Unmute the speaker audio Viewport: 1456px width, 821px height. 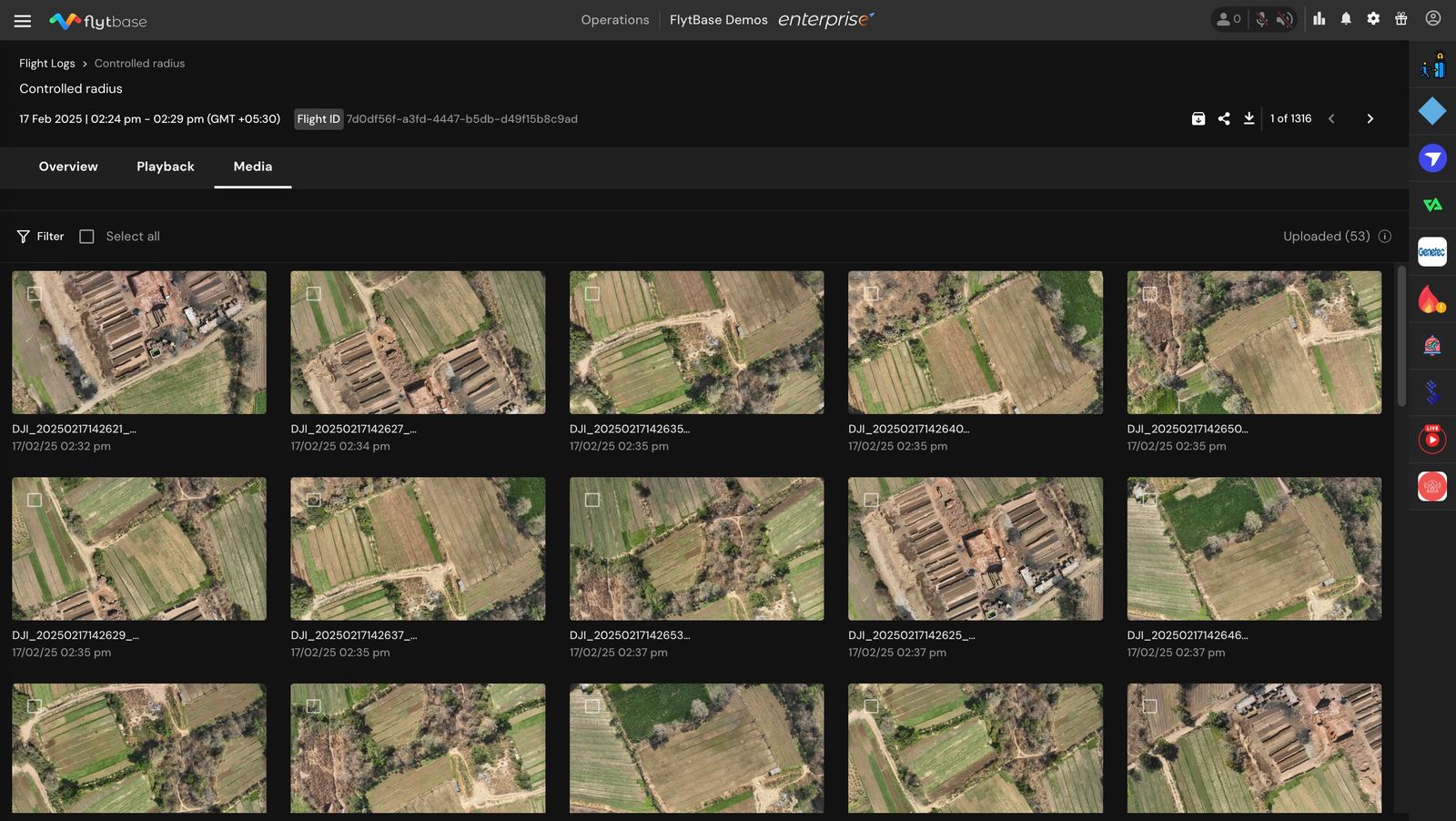1284,19
